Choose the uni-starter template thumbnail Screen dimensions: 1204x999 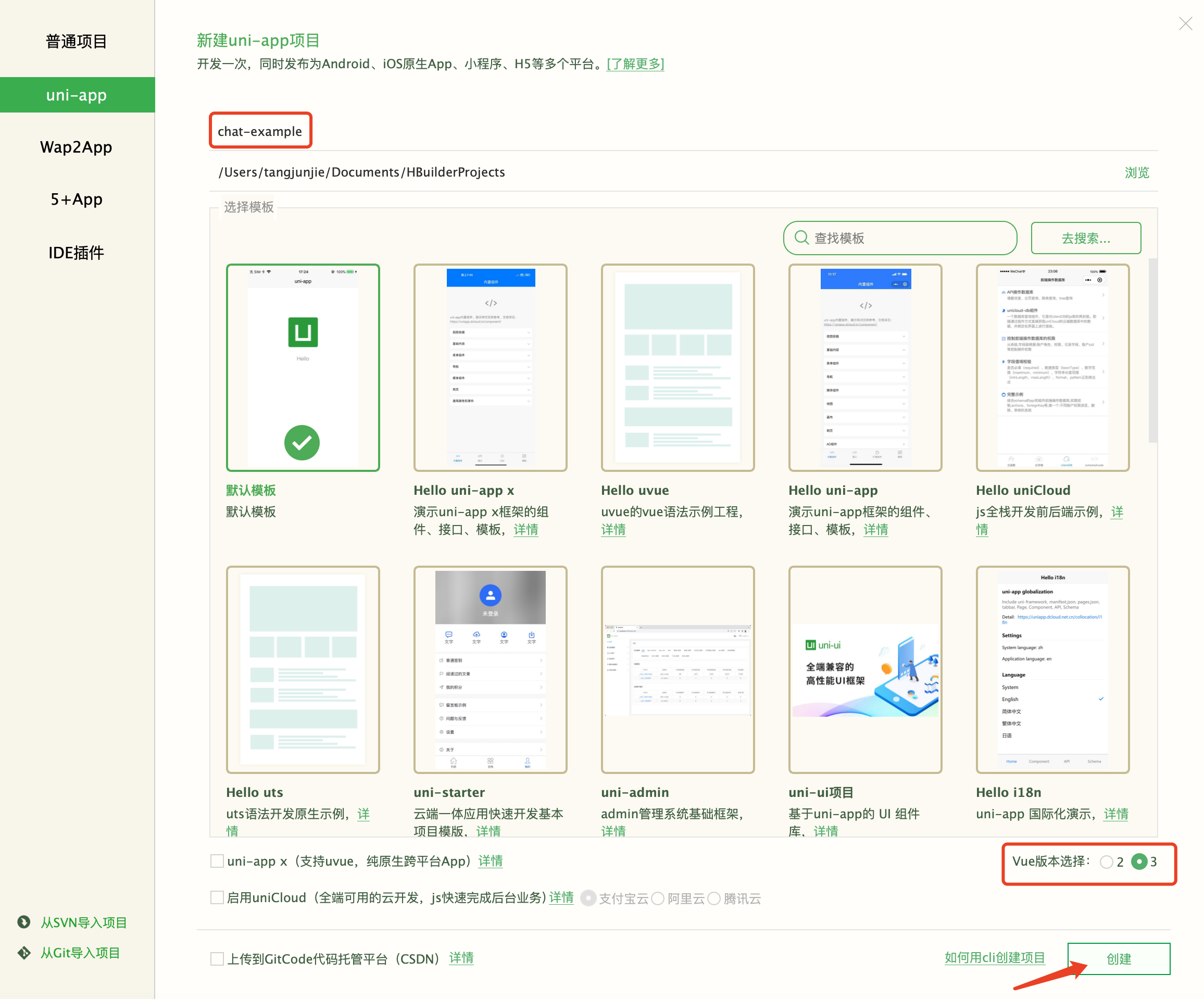pos(490,669)
